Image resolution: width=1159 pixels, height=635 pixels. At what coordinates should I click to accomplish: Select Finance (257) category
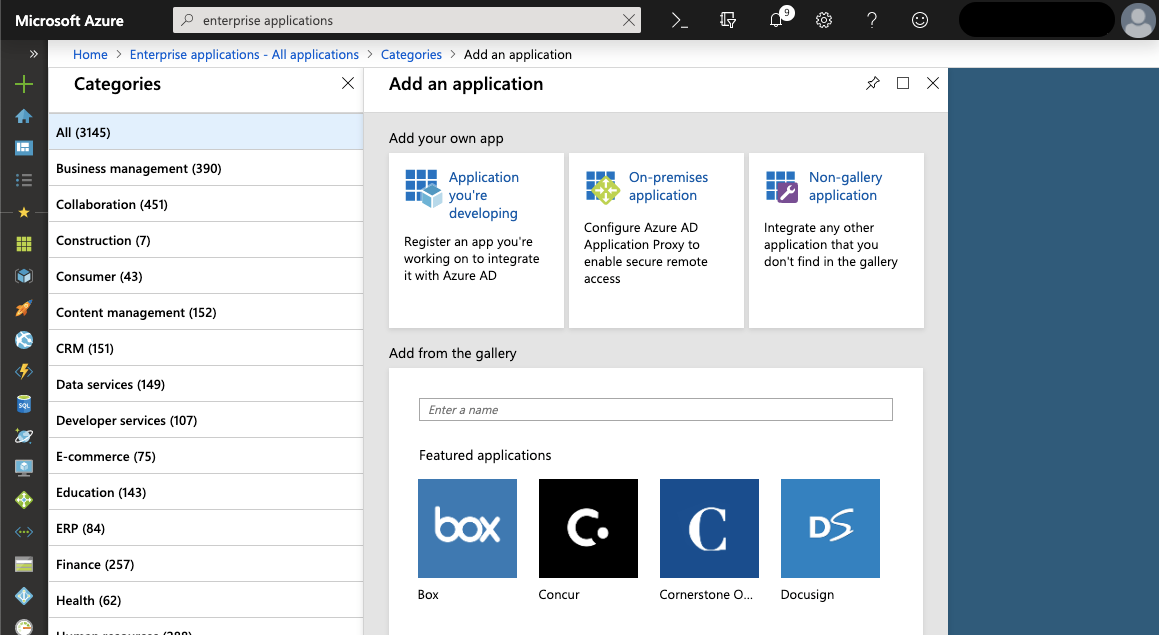click(205, 564)
